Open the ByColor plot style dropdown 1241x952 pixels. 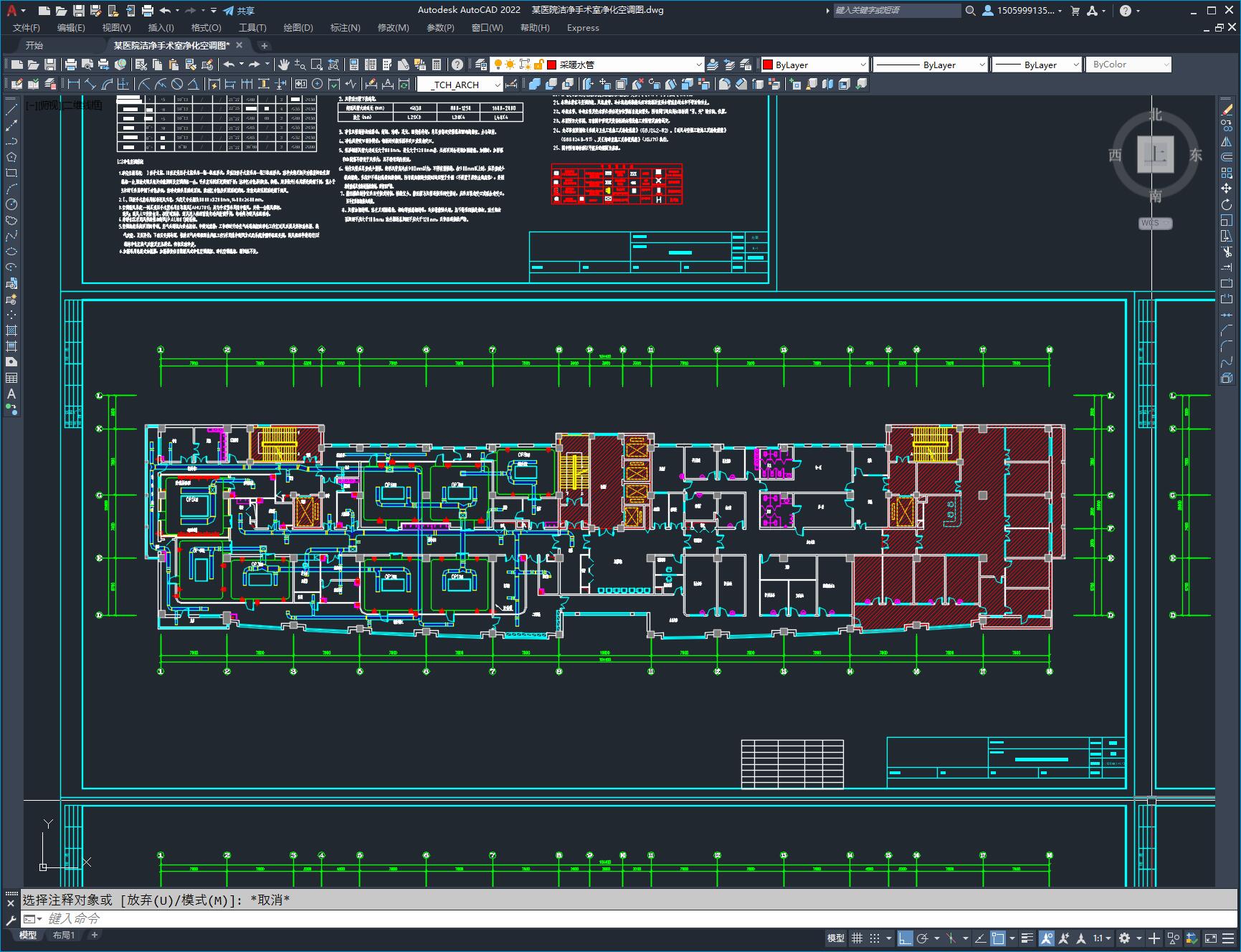[1128, 65]
